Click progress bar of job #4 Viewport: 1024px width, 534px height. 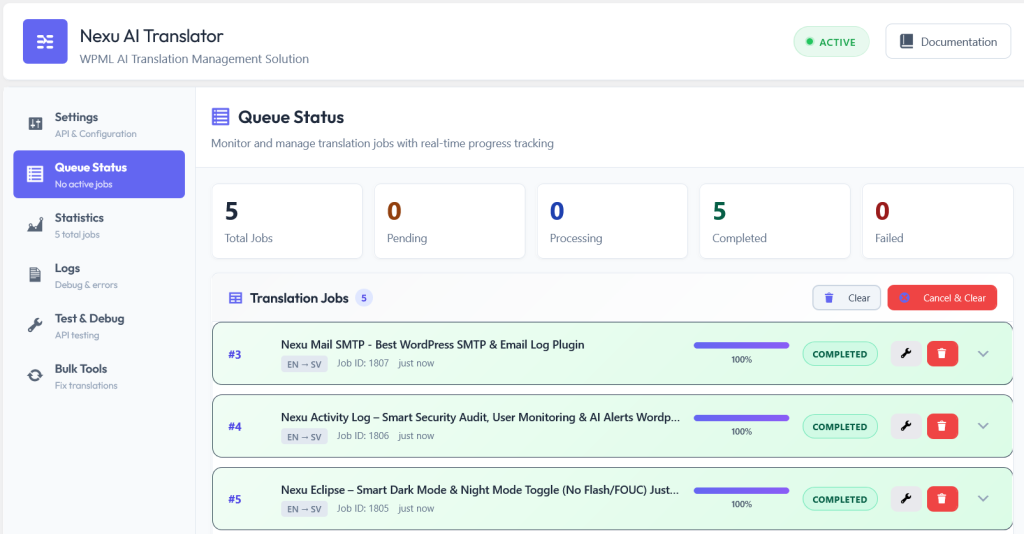pyautogui.click(x=741, y=418)
